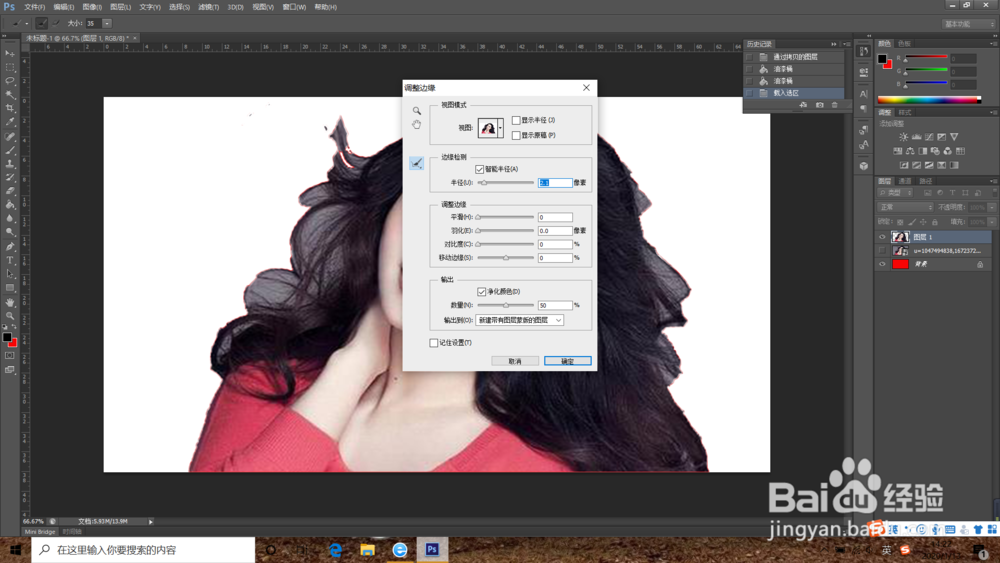This screenshot has width=1000, height=563.
Task: Open the Mini Bridge panel tab
Action: click(40, 532)
